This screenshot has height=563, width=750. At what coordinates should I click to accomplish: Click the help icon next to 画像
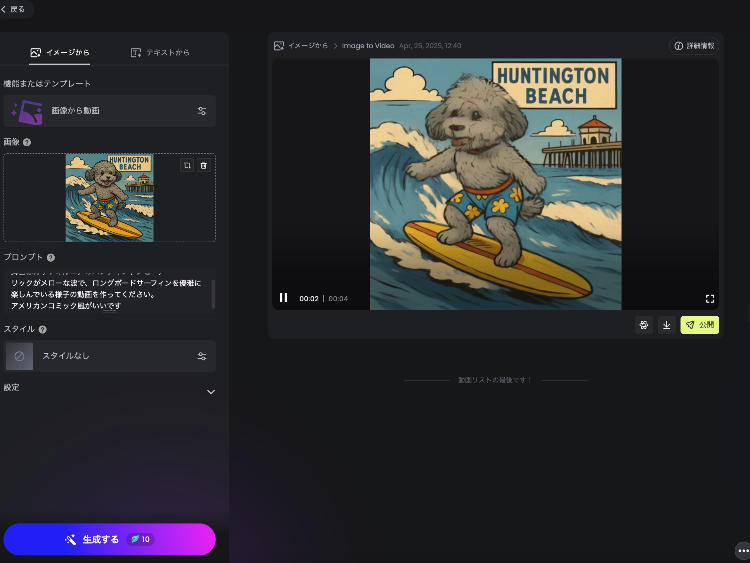(27, 142)
